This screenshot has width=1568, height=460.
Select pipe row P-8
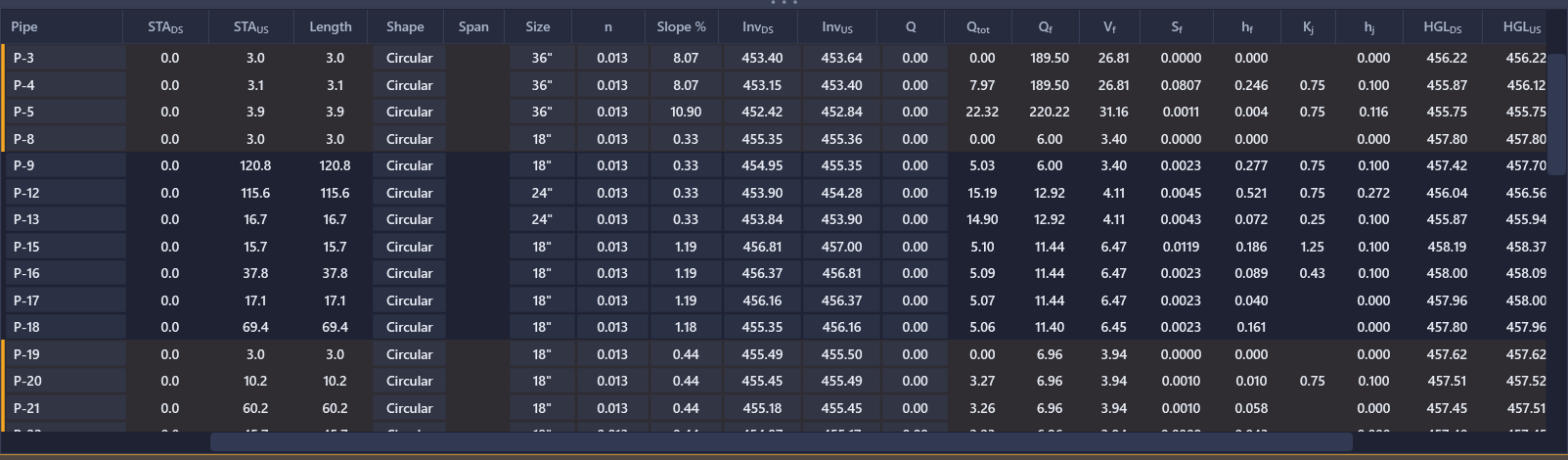tap(67, 139)
